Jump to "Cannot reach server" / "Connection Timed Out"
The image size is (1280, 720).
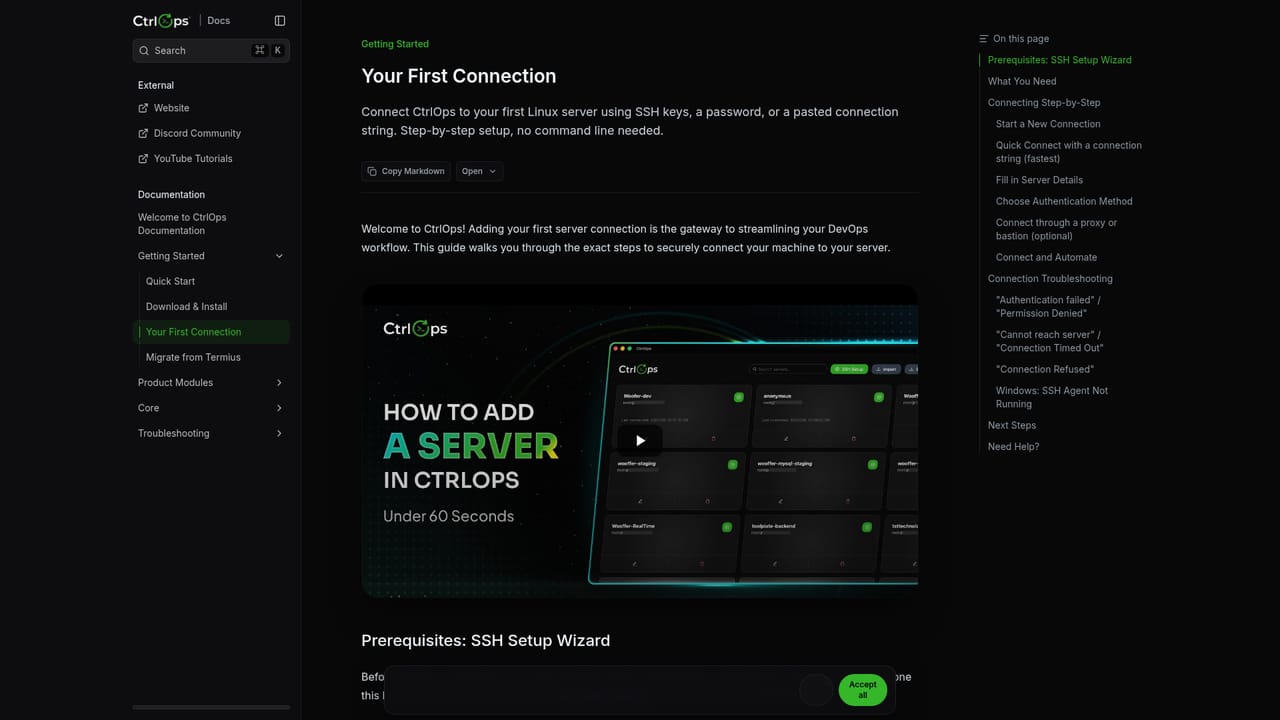tap(1049, 342)
